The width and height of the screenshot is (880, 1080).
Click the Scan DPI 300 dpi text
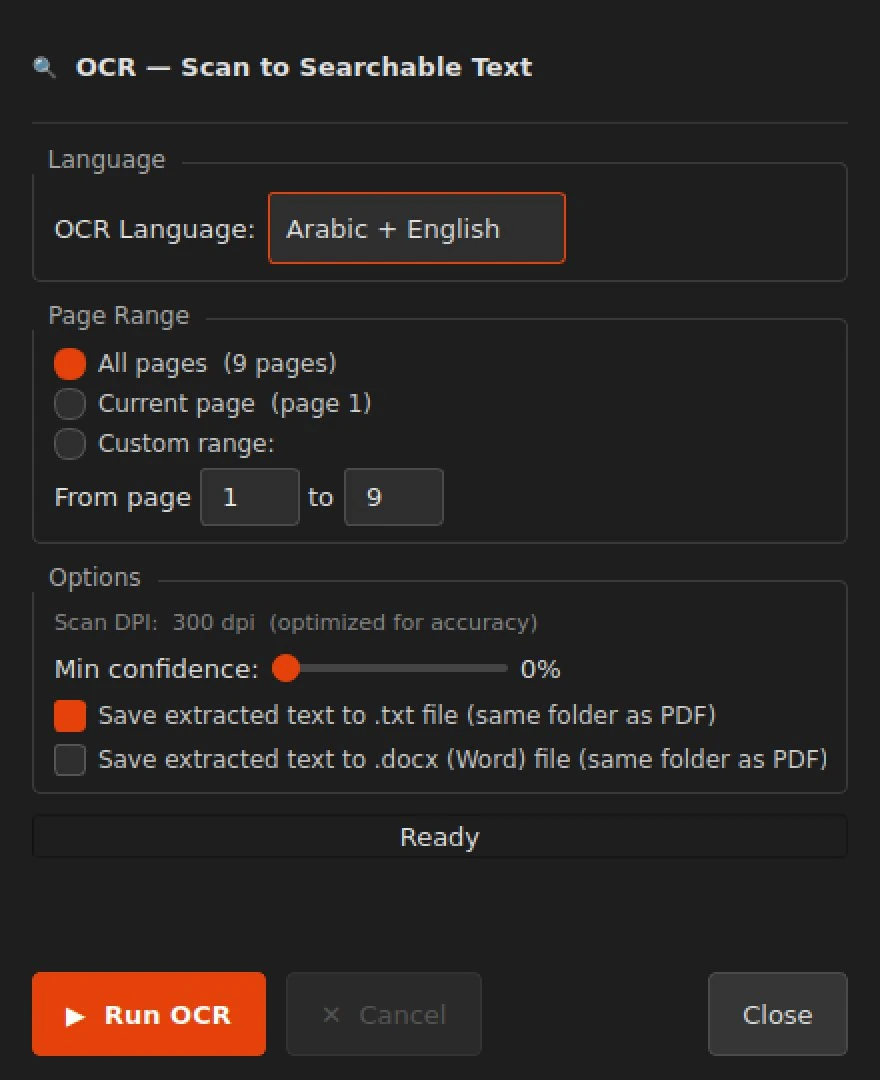[x=295, y=623]
